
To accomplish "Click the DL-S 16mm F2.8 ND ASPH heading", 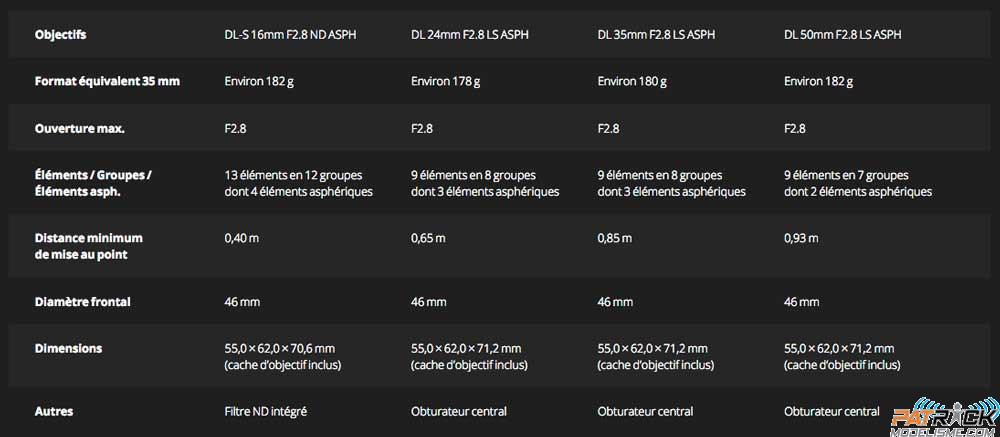I will pyautogui.click(x=290, y=34).
